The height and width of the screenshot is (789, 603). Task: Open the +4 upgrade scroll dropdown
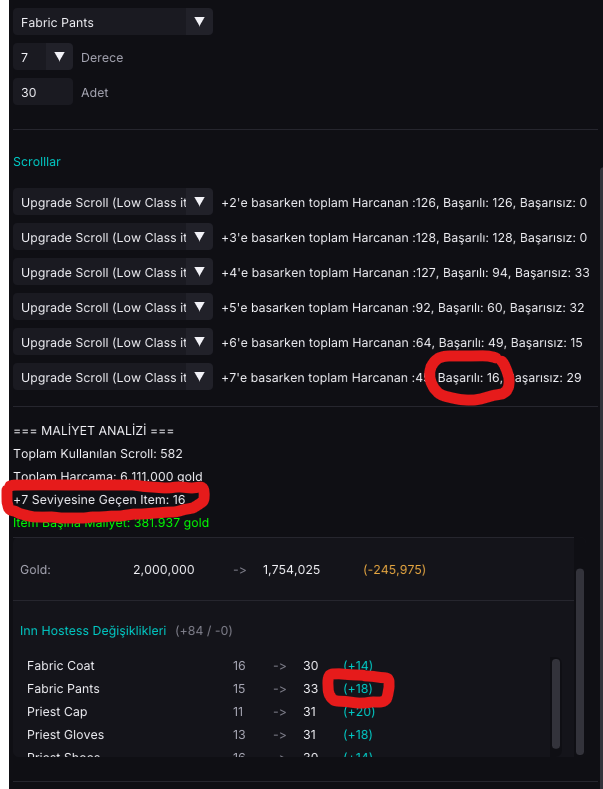pos(113,272)
